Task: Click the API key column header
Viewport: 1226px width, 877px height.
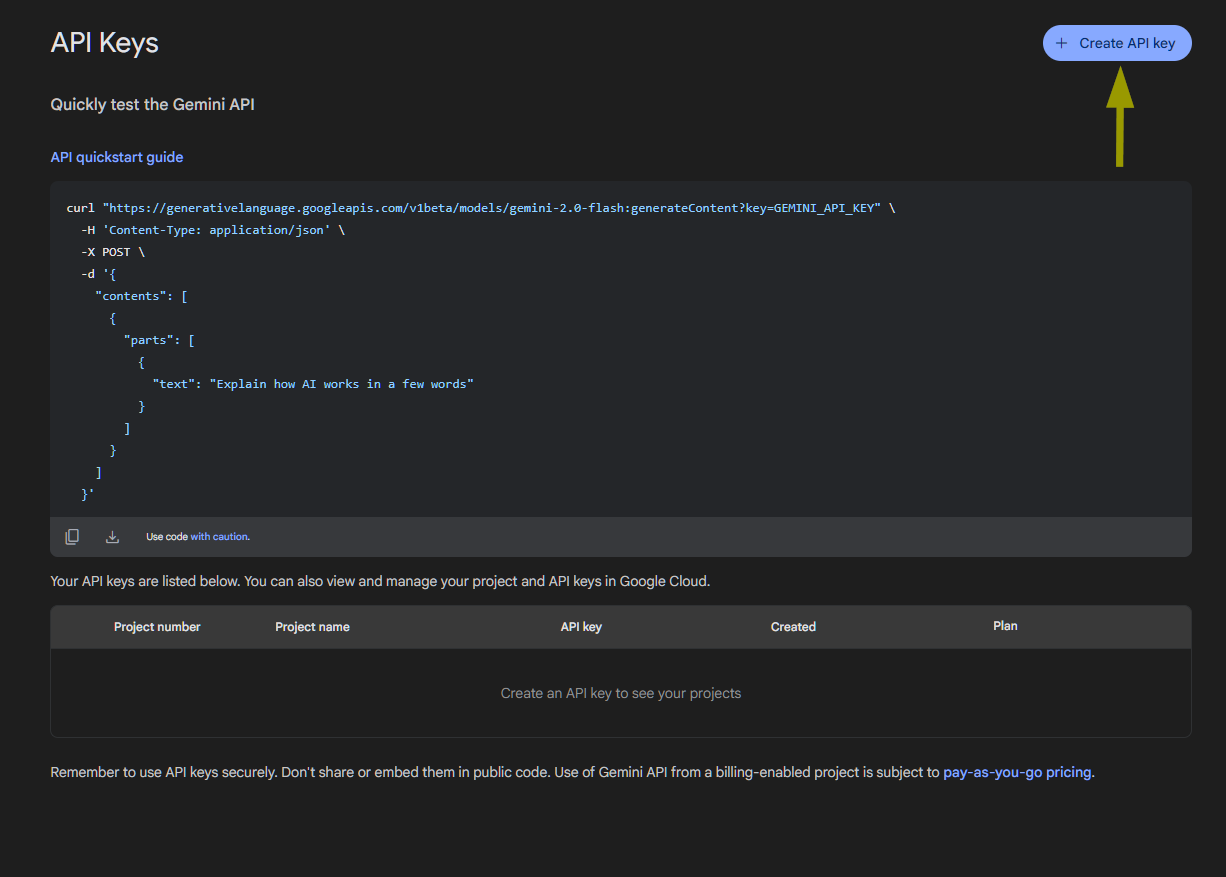Action: click(x=581, y=627)
